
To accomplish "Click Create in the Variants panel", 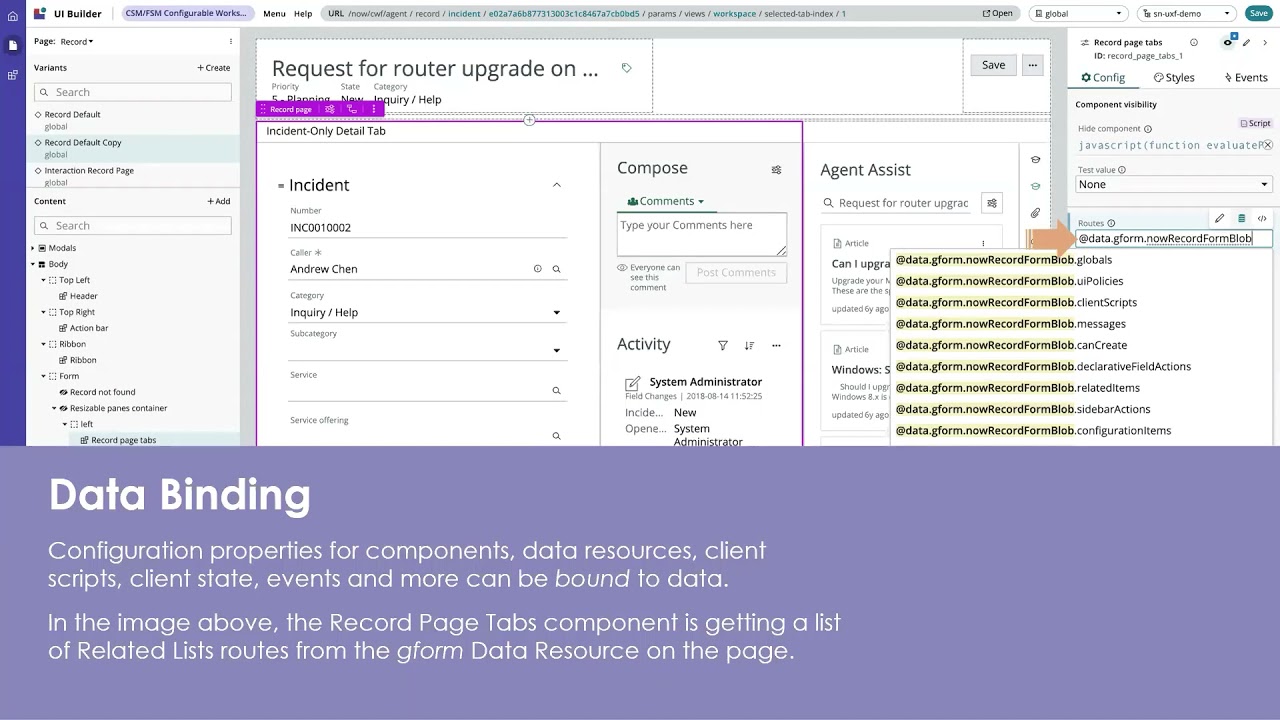I will tap(214, 68).
